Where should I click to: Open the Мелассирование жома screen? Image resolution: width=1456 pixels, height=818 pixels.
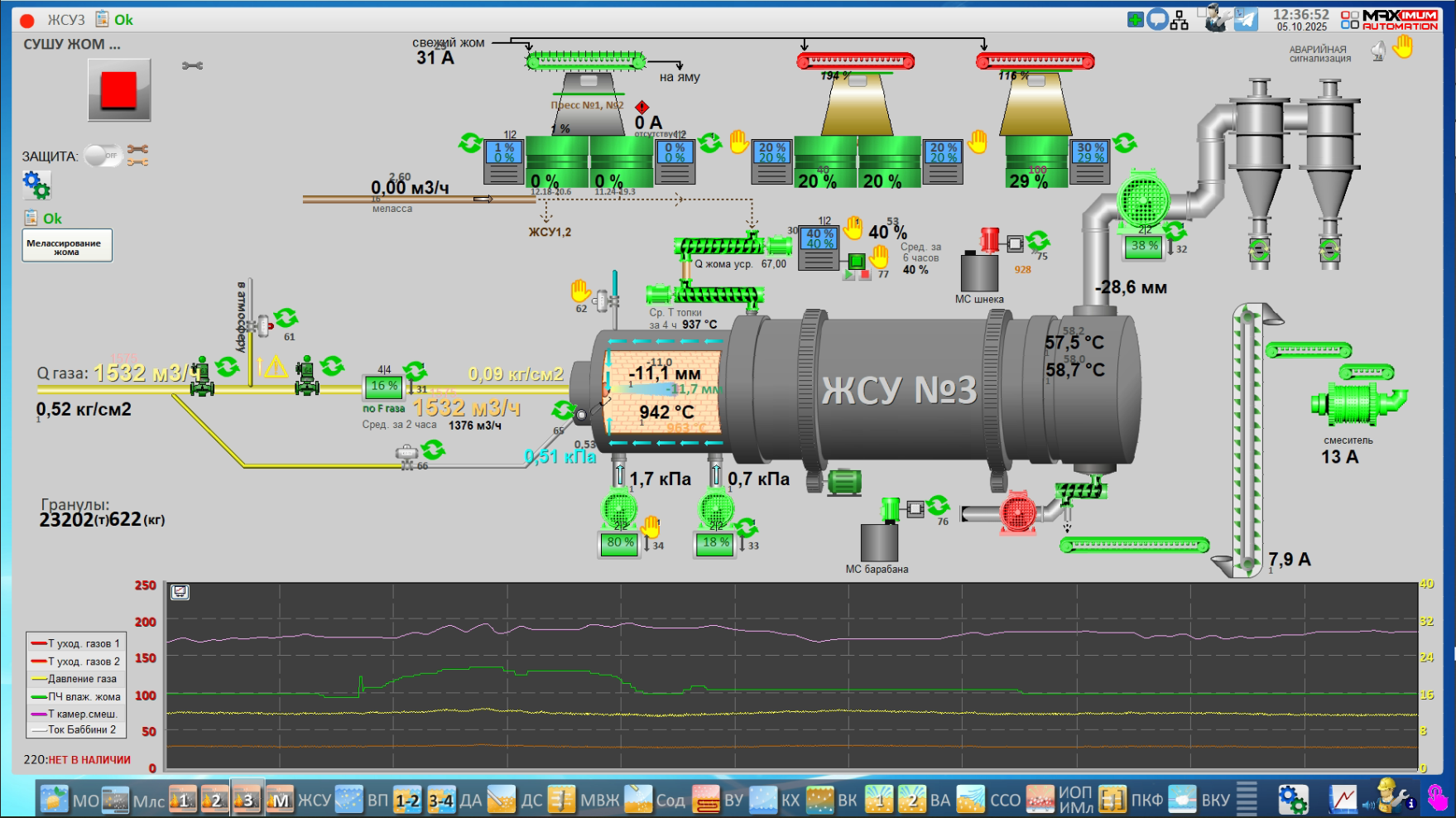(66, 246)
